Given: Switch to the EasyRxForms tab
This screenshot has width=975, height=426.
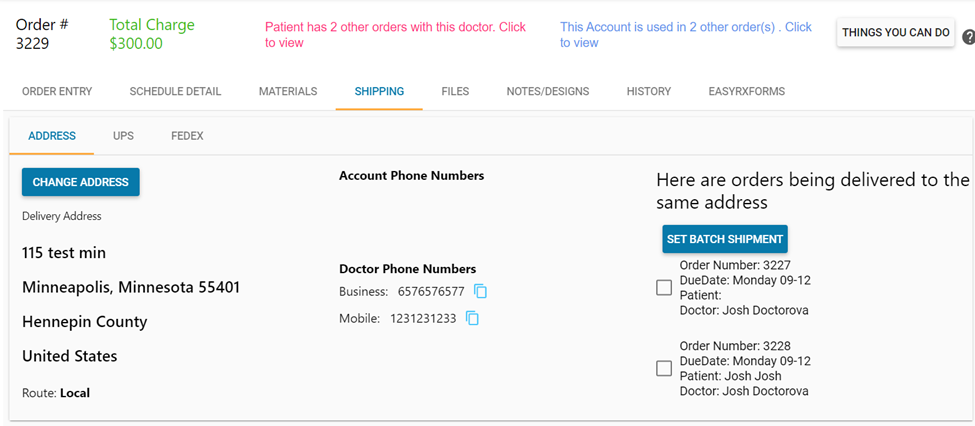Looking at the screenshot, I should 746,91.
